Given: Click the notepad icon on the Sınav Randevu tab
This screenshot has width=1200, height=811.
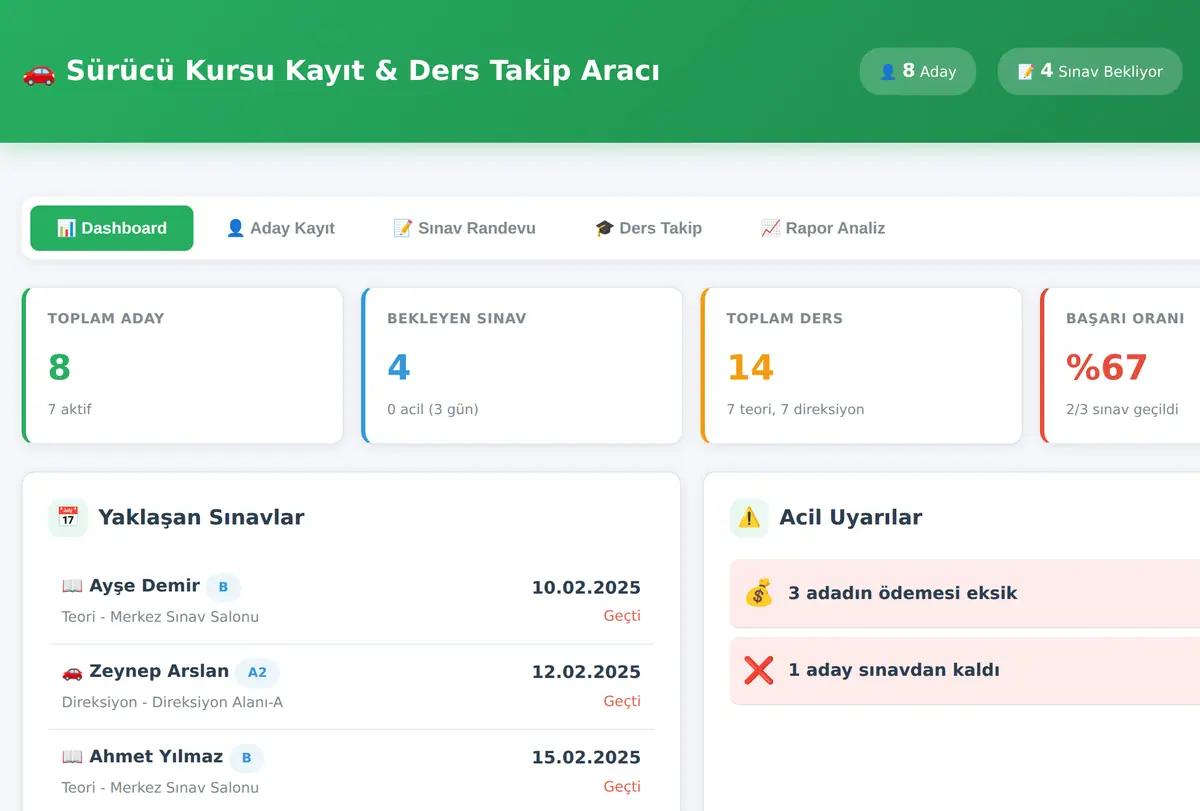Looking at the screenshot, I should [403, 228].
